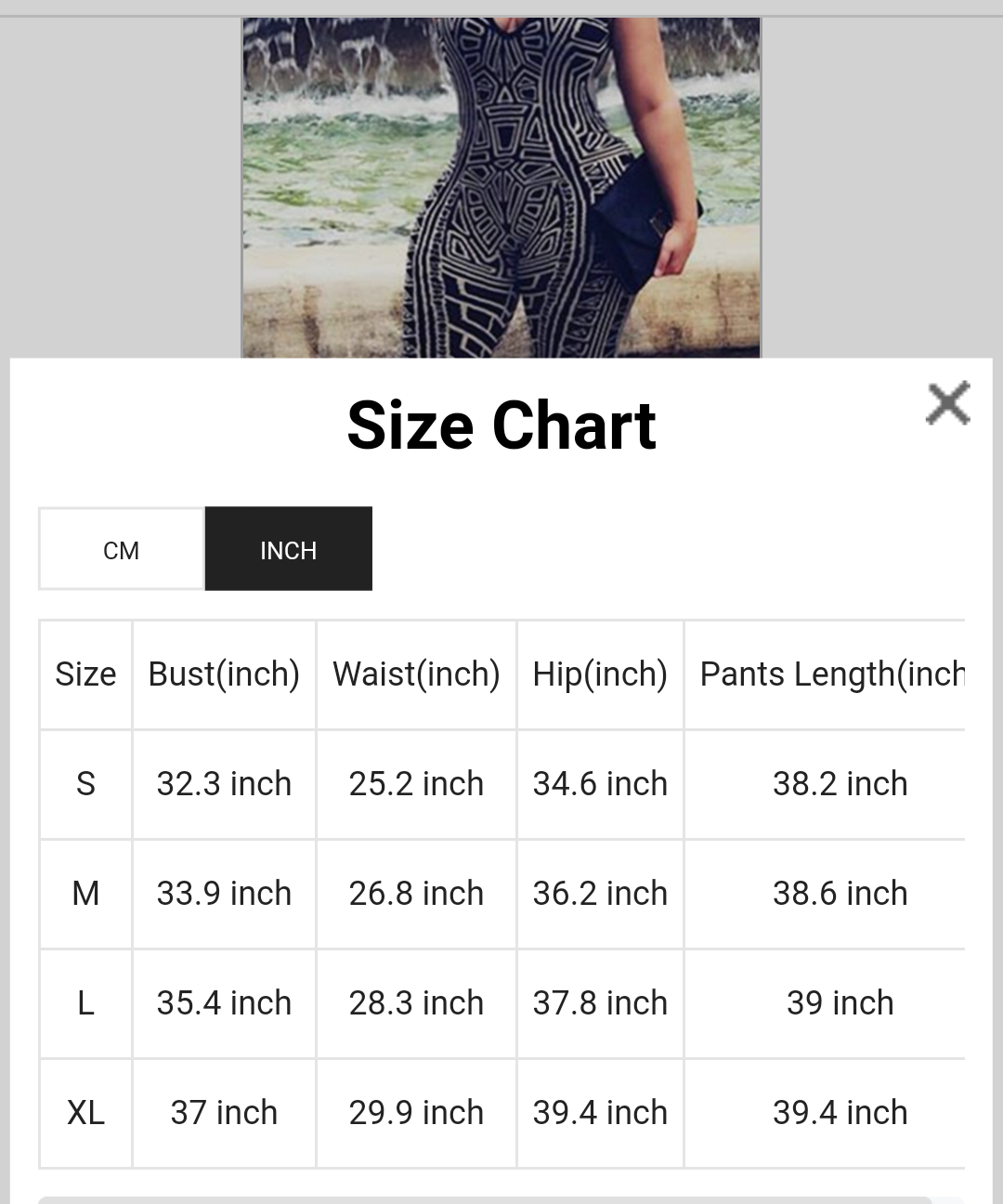Click the Waist(inch) column header
1003x1204 pixels.
[x=416, y=674]
